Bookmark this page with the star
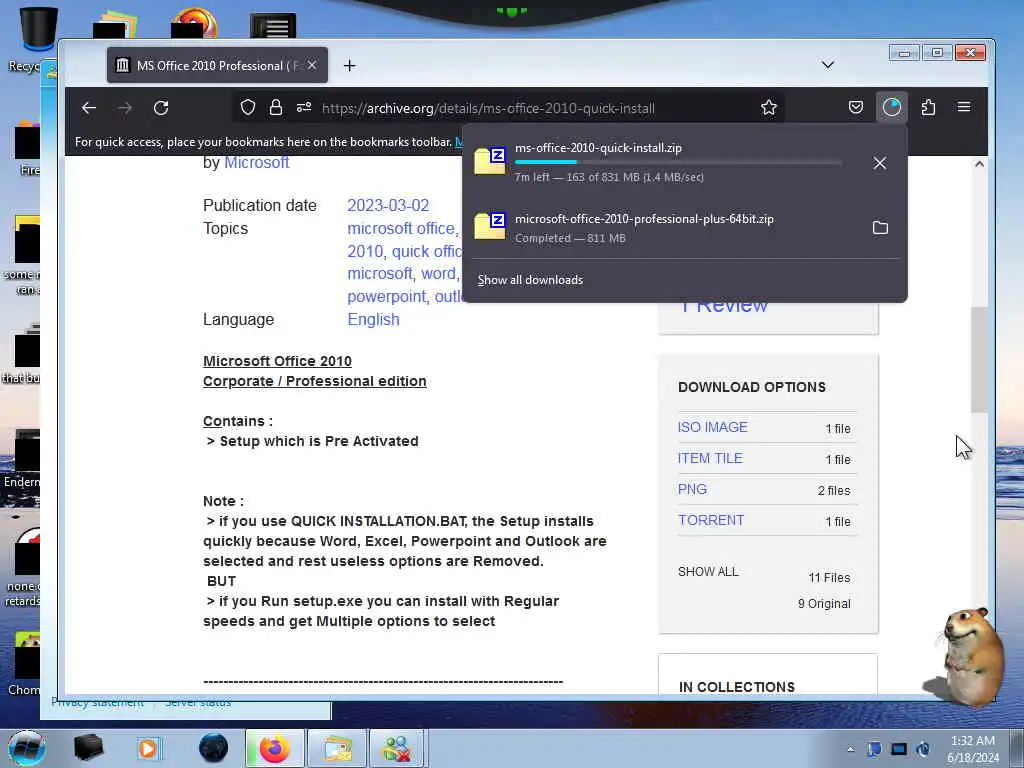Viewport: 1024px width, 768px height. [x=769, y=108]
